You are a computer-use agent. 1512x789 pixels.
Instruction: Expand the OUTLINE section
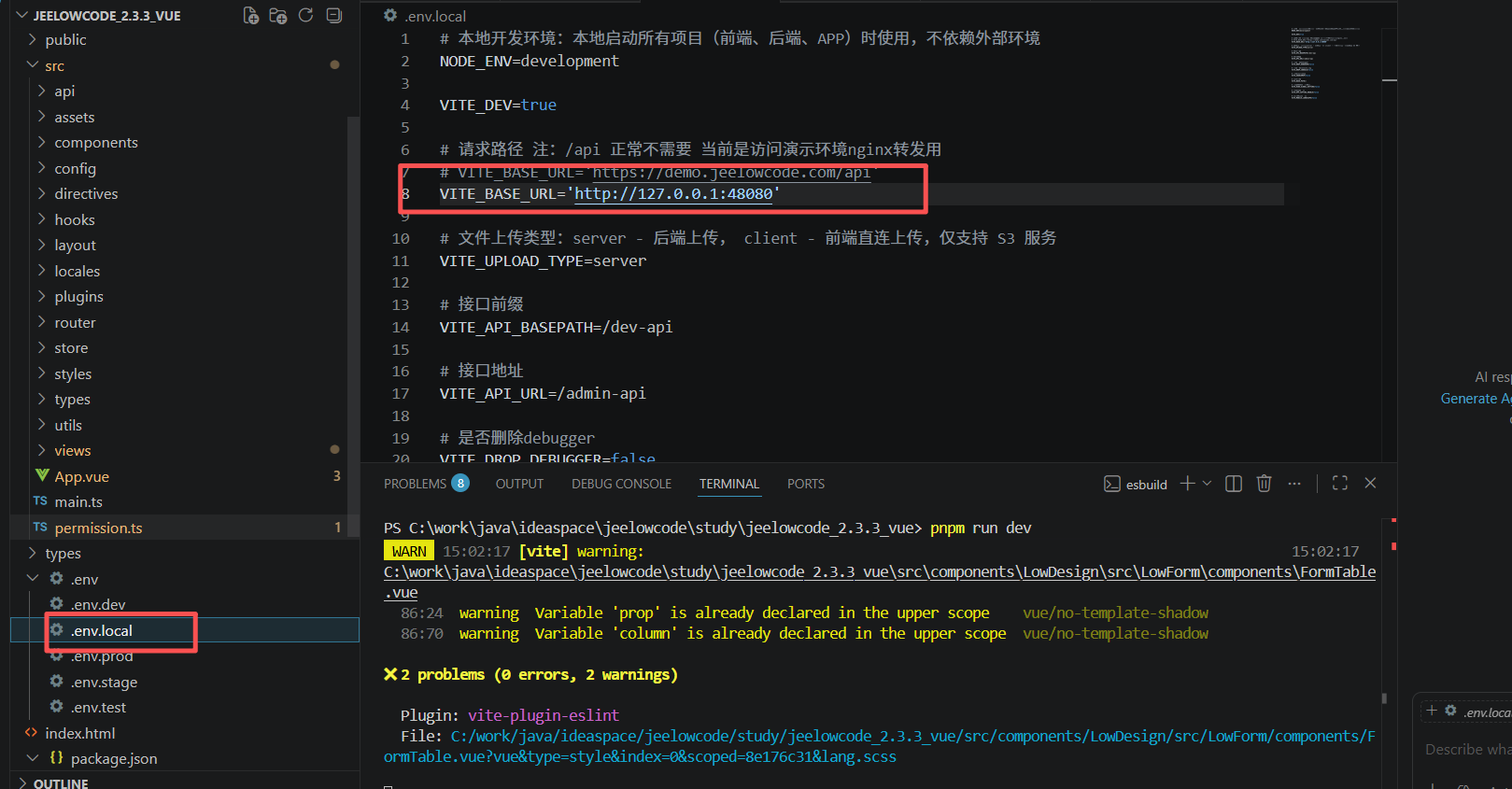coord(60,782)
